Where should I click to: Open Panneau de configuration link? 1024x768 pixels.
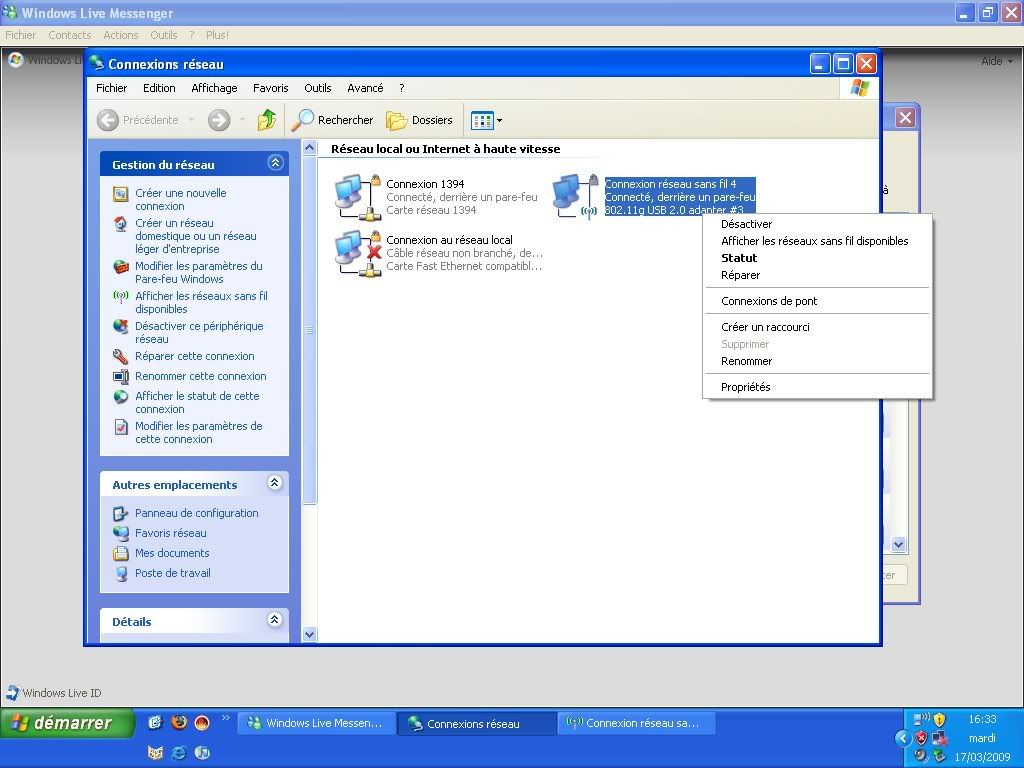click(196, 513)
